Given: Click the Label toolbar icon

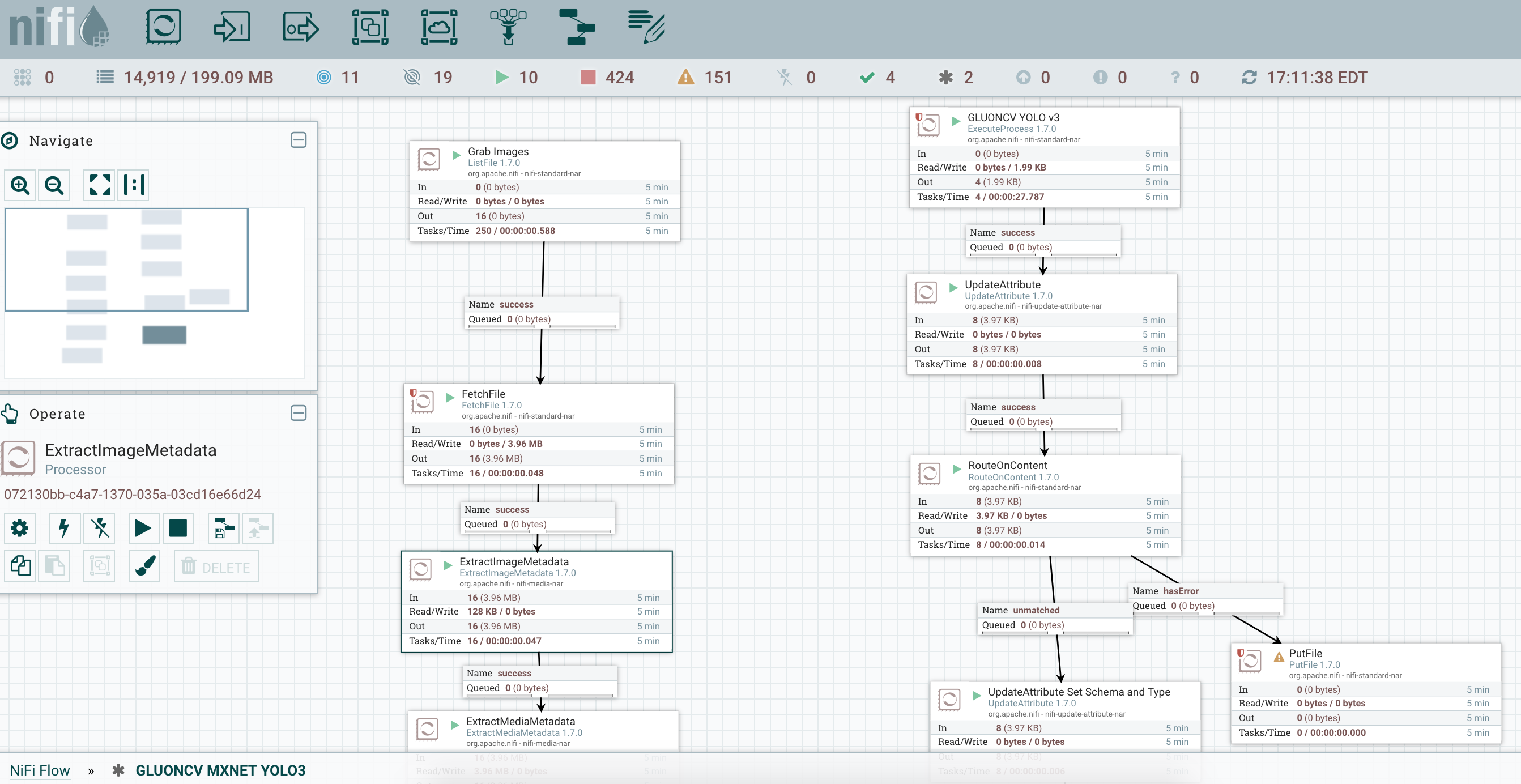Looking at the screenshot, I should 646,27.
